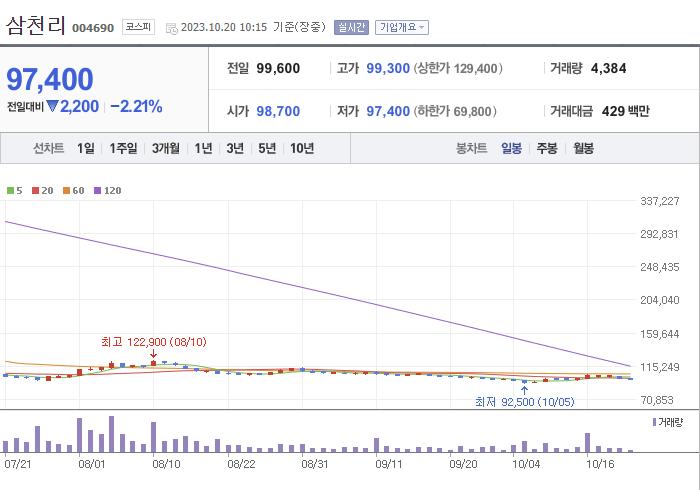This screenshot has width=700, height=490.
Task: Click the current price 97,400
Action: [50, 79]
